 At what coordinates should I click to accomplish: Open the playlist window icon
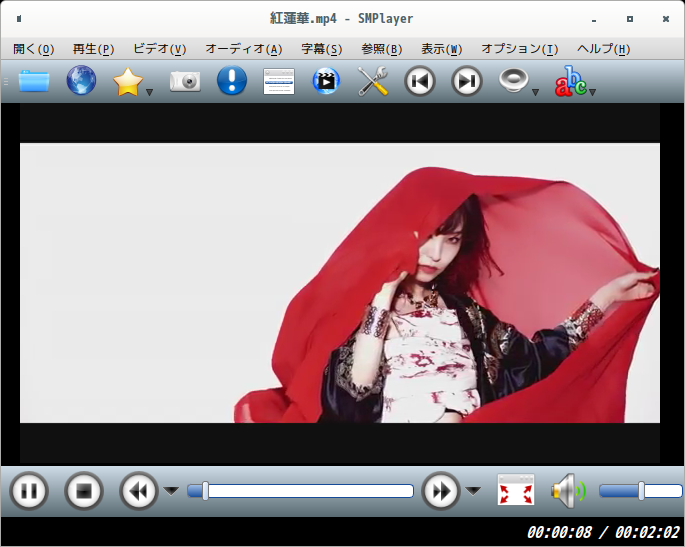(x=279, y=81)
